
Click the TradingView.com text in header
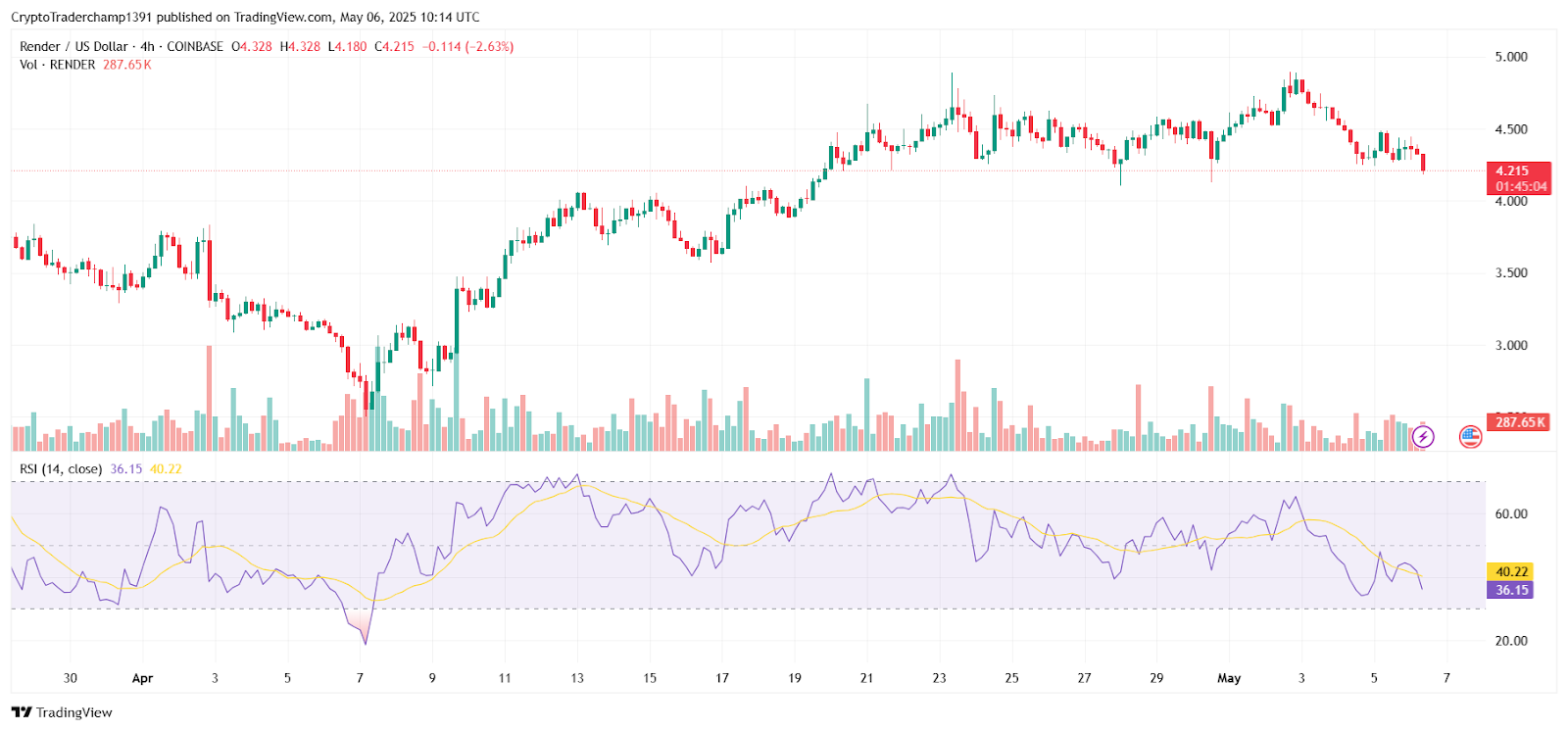(283, 17)
